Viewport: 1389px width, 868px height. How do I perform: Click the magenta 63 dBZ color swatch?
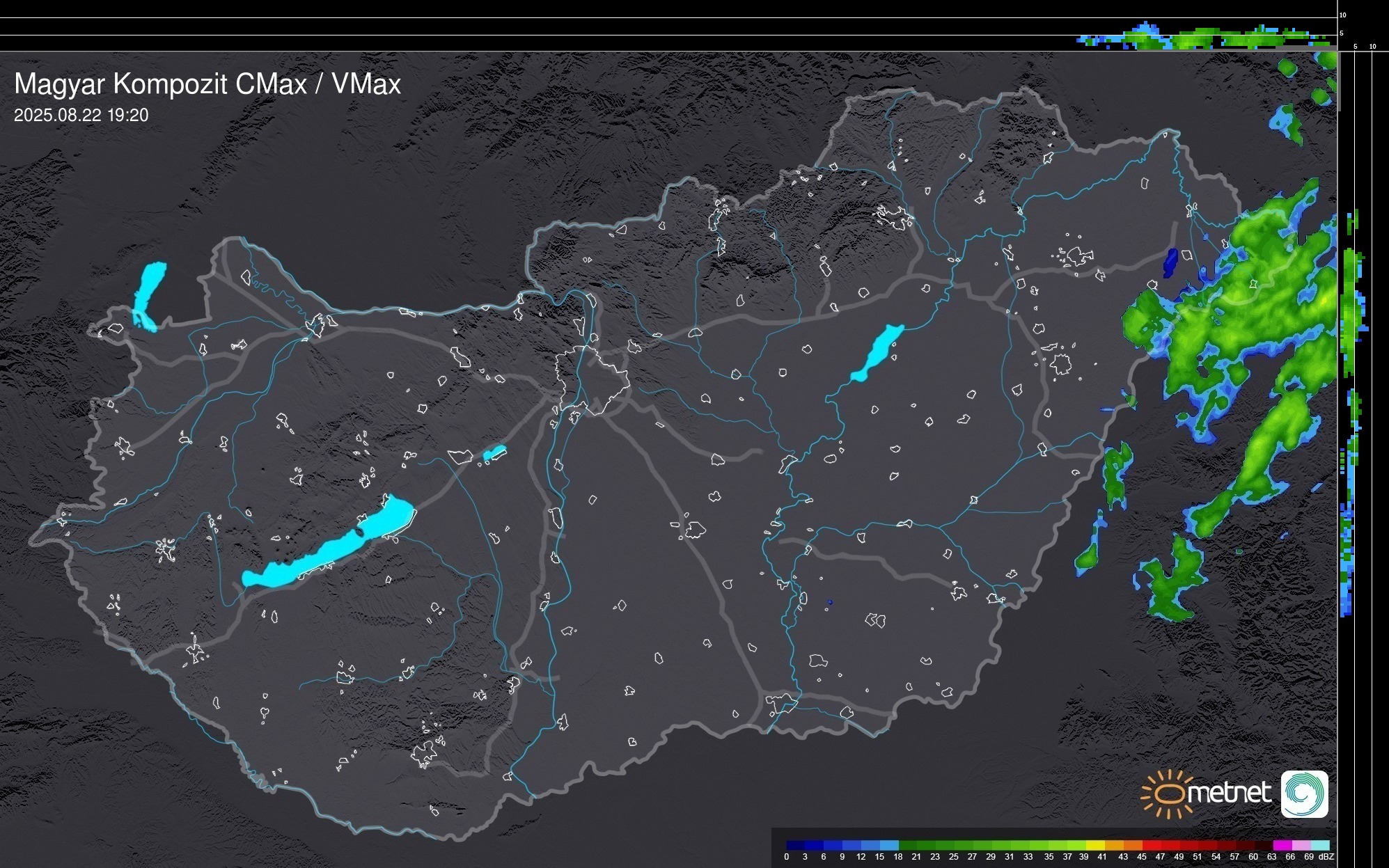(x=1282, y=845)
